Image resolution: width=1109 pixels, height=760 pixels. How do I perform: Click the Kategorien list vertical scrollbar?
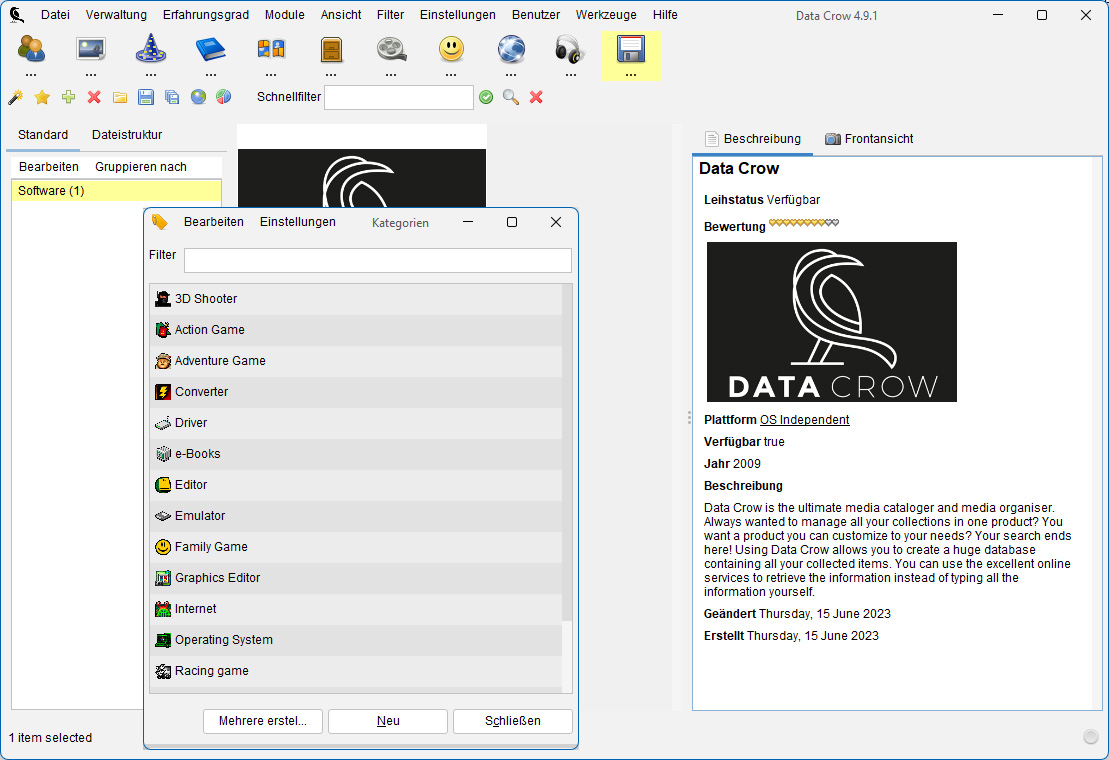567,452
